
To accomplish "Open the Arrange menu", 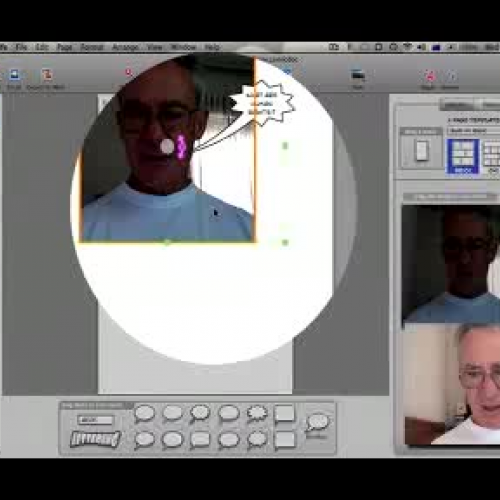I will (x=125, y=47).
